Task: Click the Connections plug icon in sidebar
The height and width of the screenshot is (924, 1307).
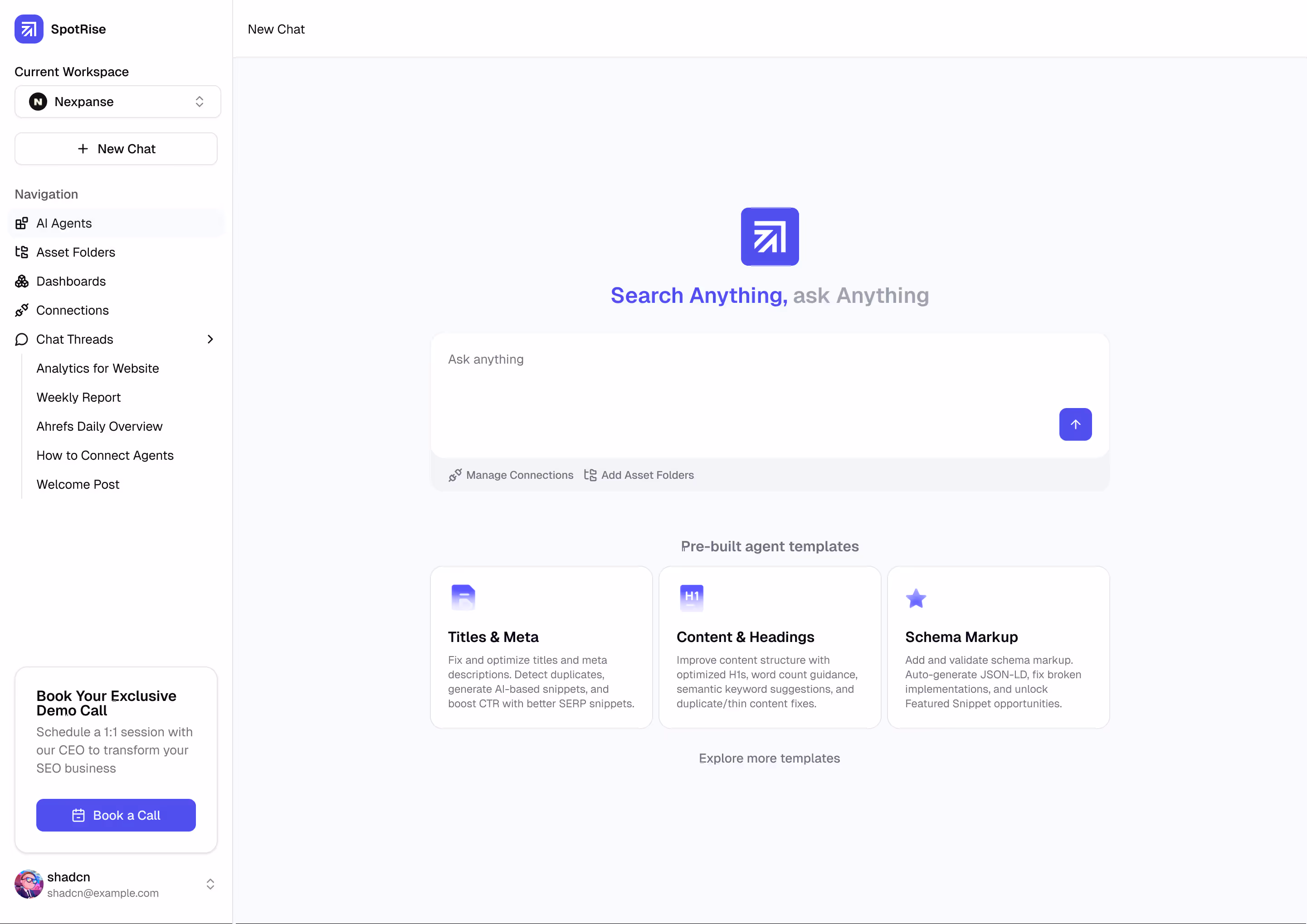Action: tap(22, 310)
